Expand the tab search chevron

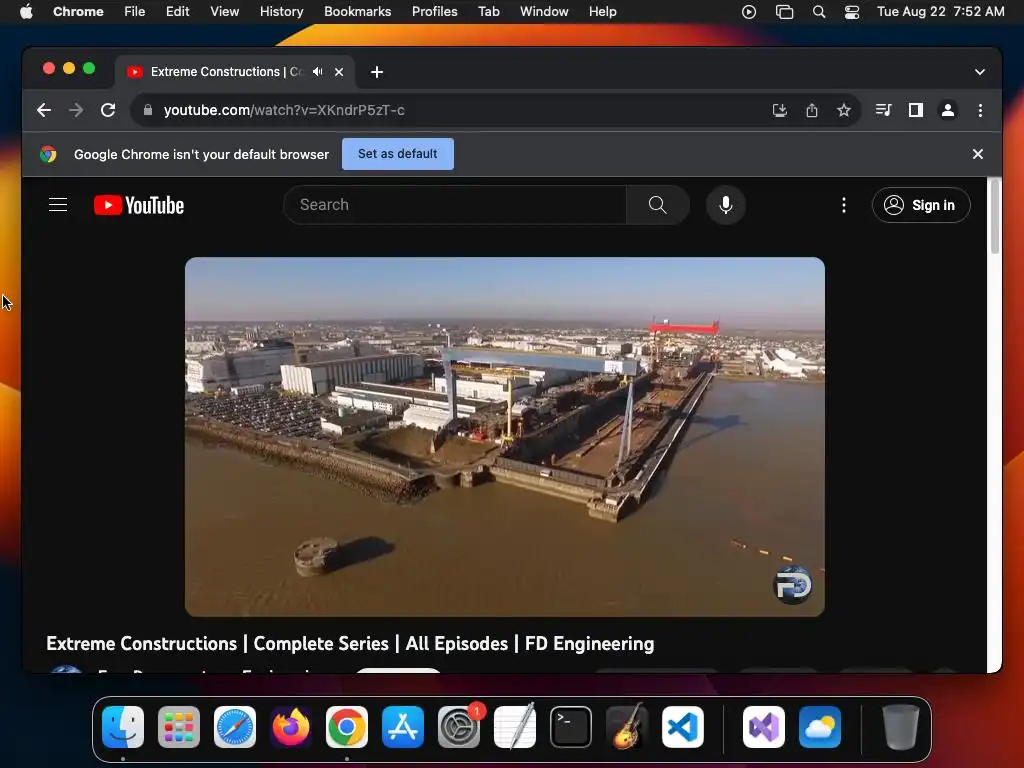pos(980,72)
